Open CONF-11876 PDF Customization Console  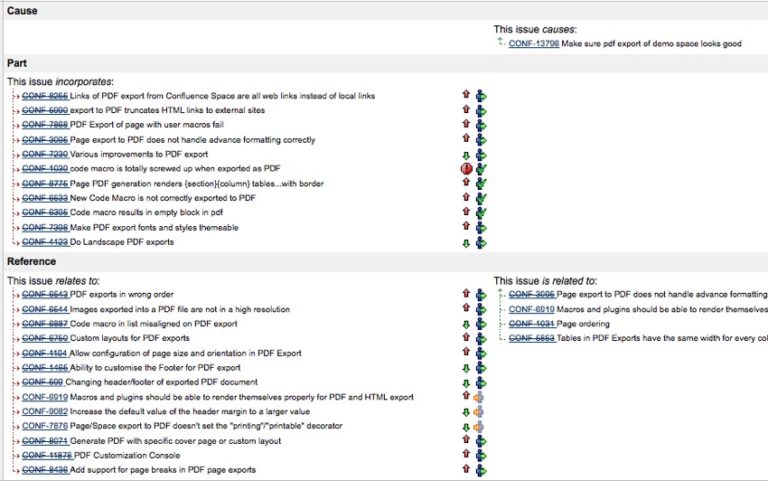click(x=47, y=456)
